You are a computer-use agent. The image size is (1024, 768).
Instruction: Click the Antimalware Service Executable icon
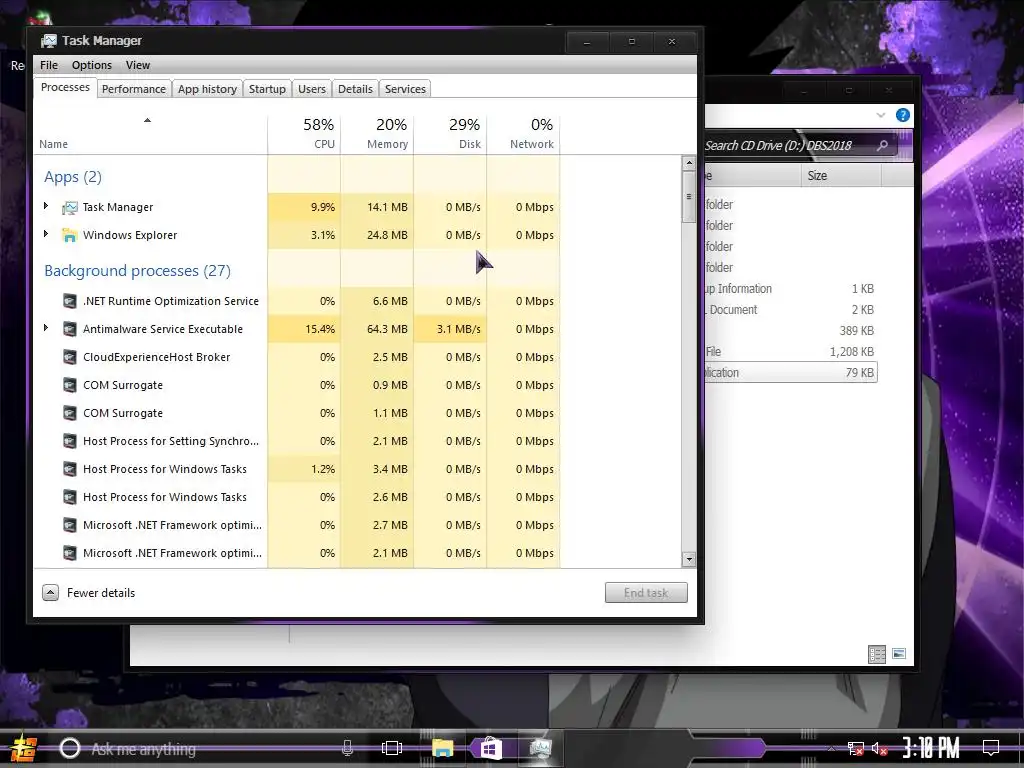69,329
